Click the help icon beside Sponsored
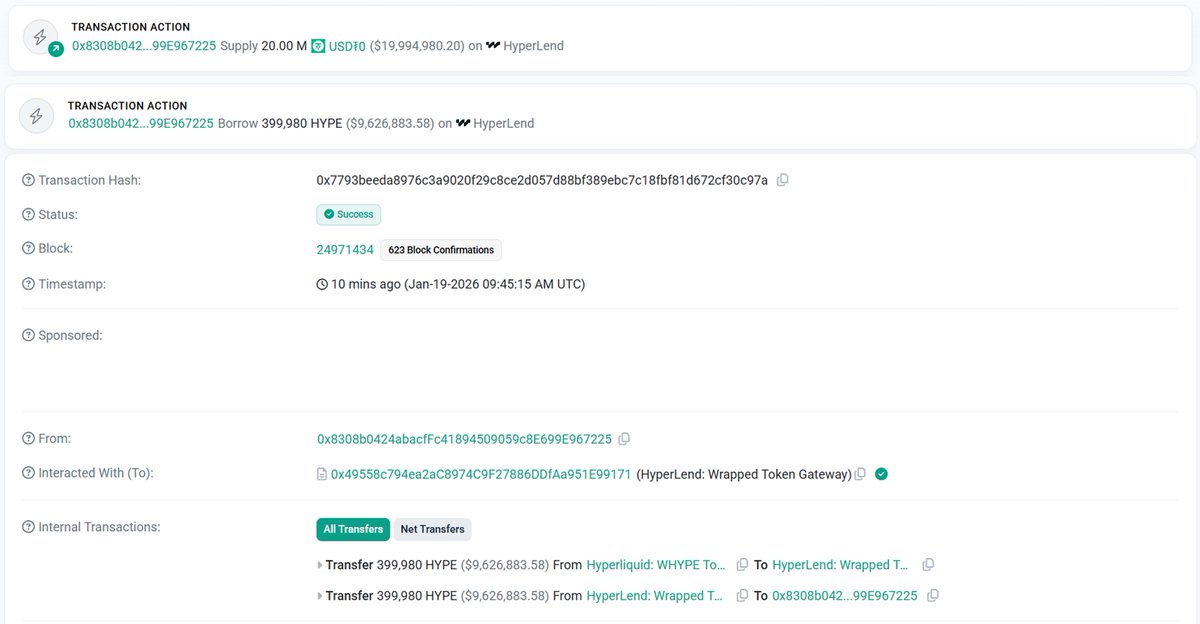 pos(28,335)
